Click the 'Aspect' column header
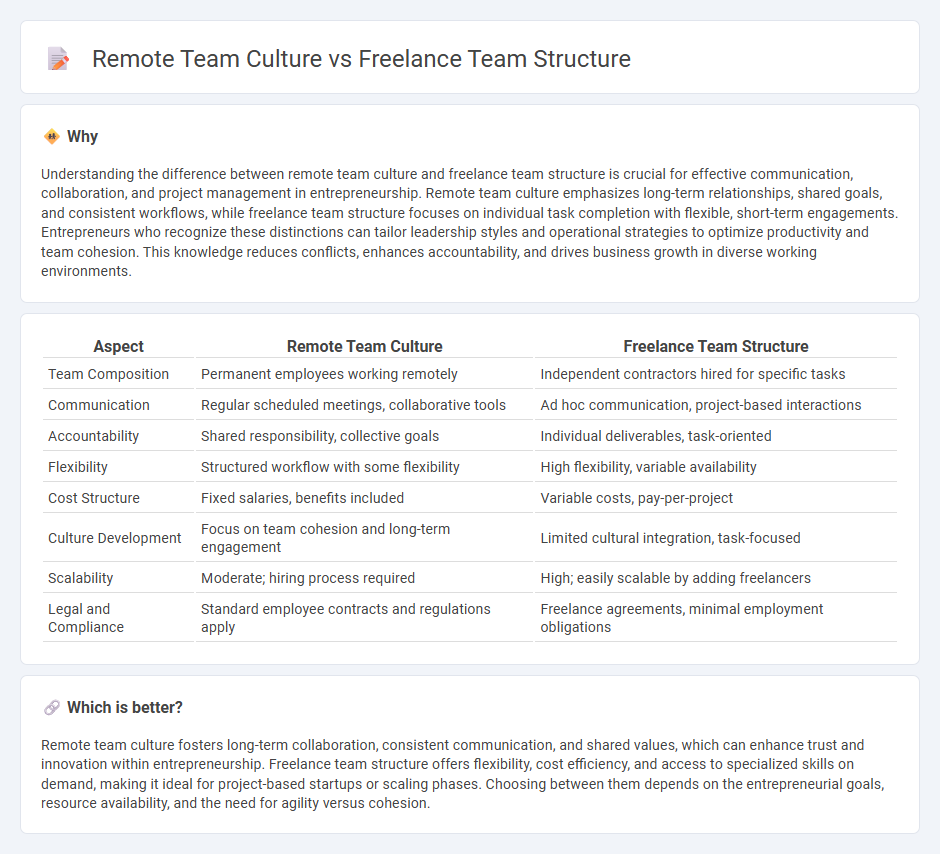Viewport: 940px width, 854px height. pos(119,346)
